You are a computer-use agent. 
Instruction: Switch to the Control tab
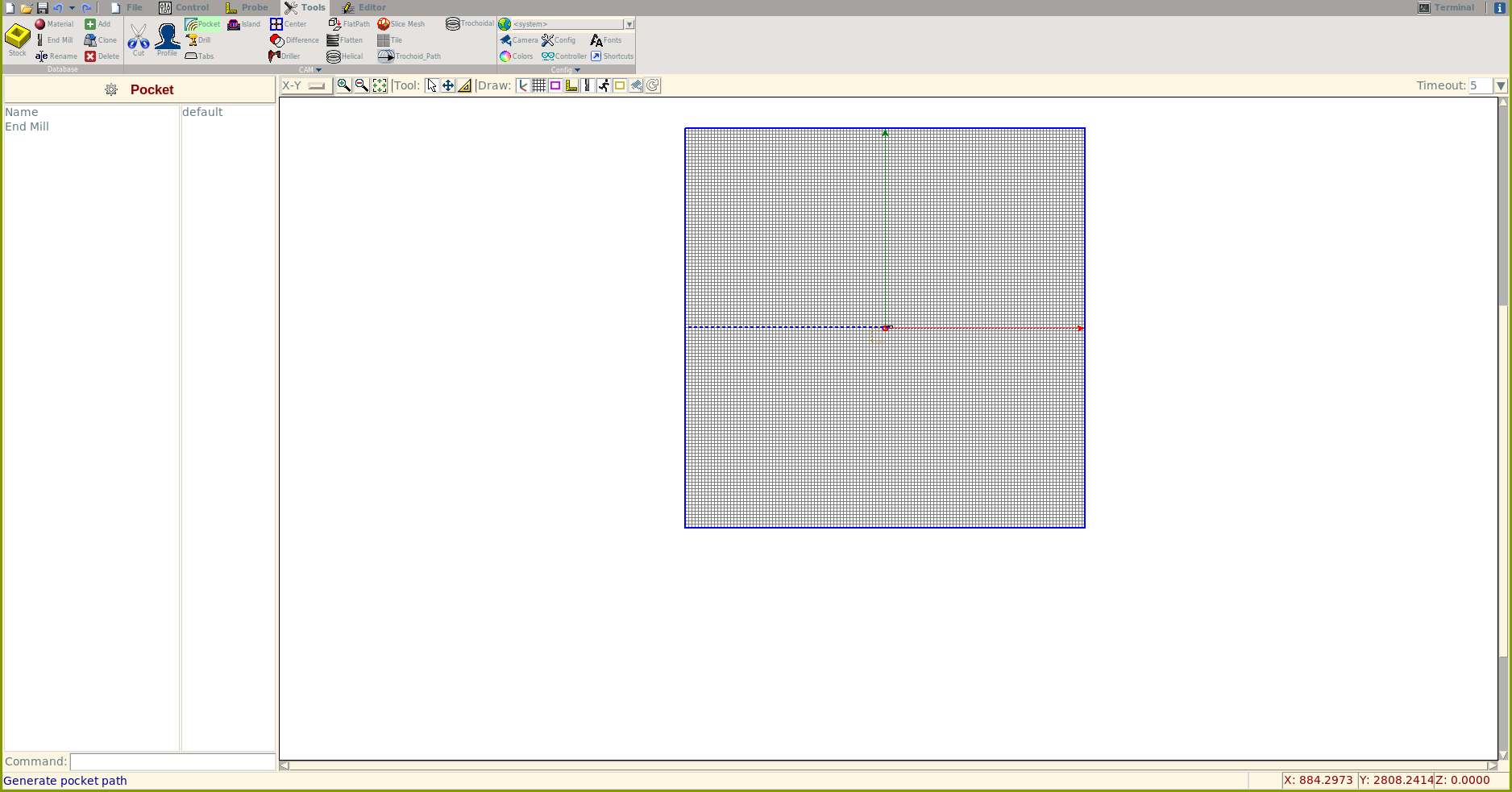click(185, 8)
